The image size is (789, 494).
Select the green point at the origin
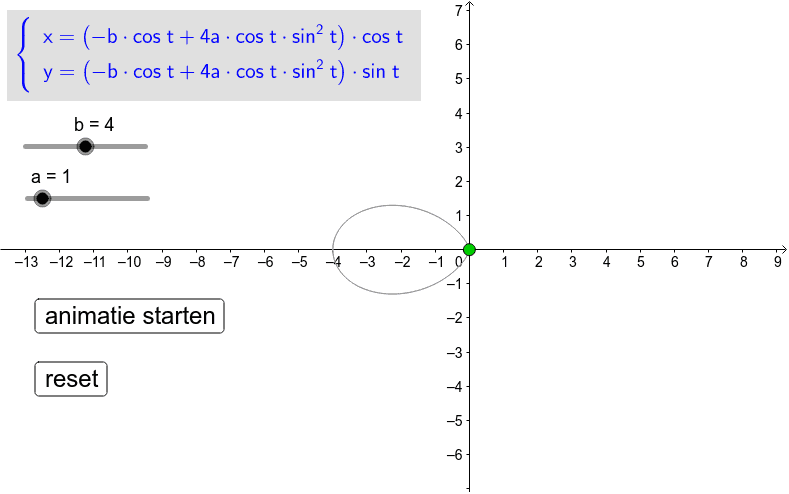pos(469,250)
